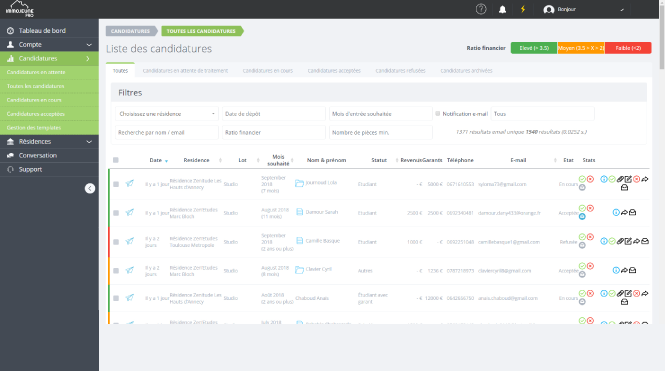Open the notifications bell
This screenshot has width=665, height=371.
503,9
